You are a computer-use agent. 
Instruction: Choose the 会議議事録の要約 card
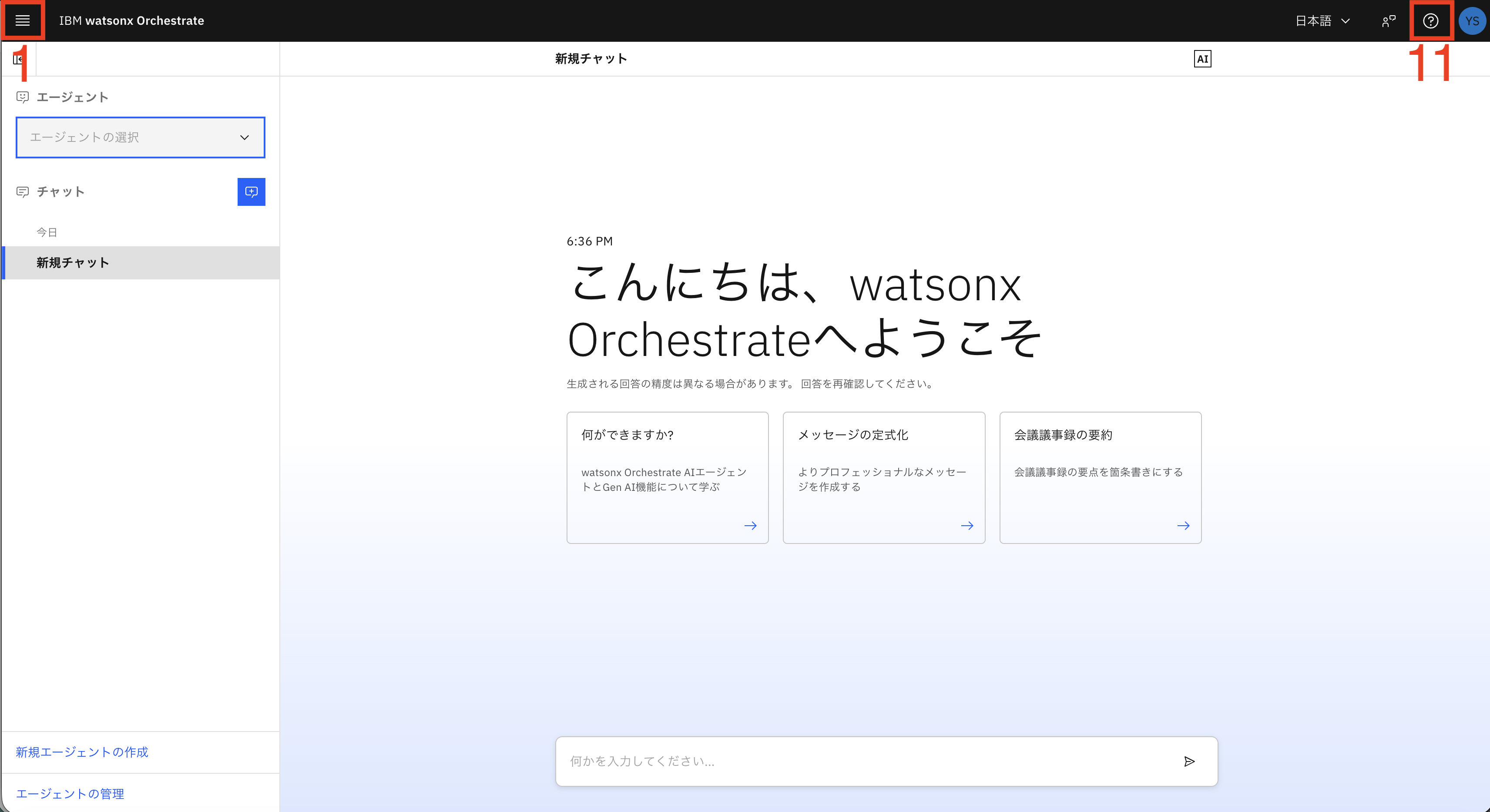point(1100,477)
